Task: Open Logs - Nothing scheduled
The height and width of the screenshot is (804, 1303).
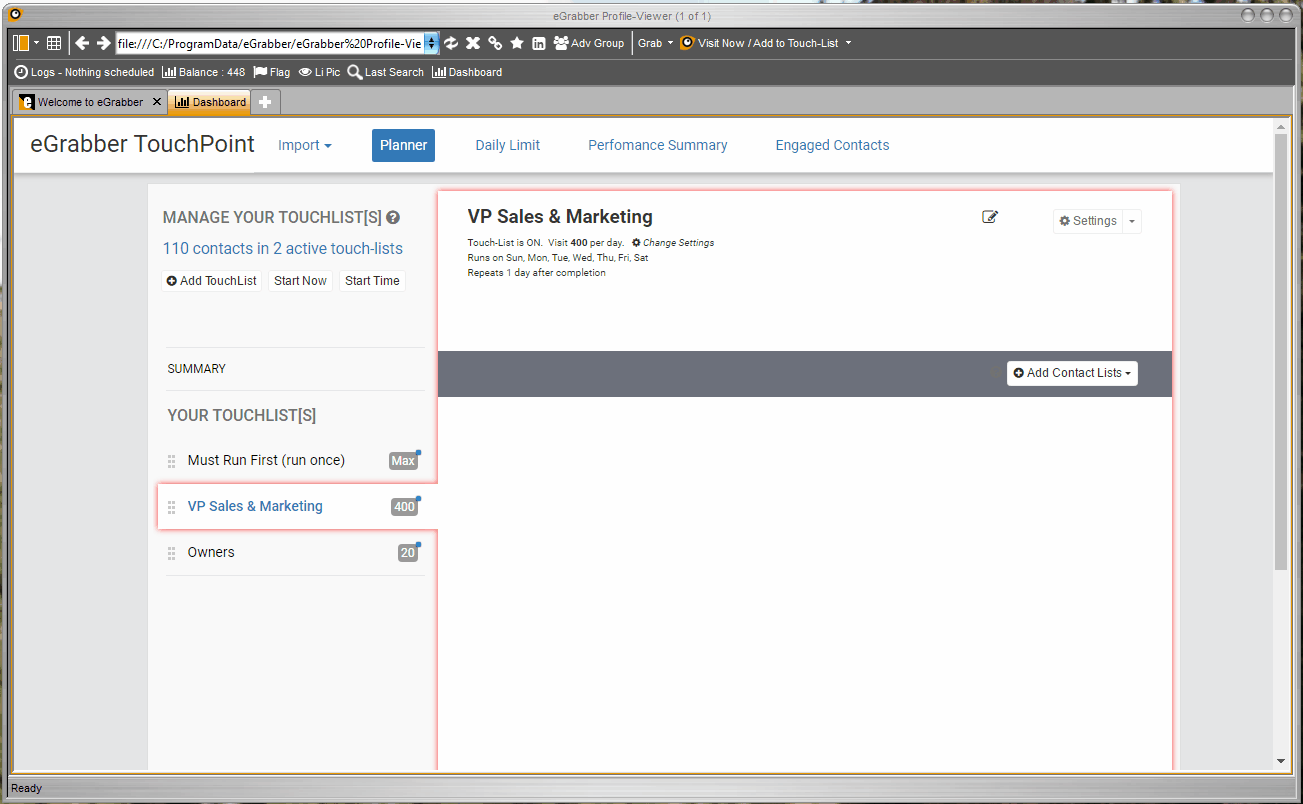Action: [x=84, y=72]
